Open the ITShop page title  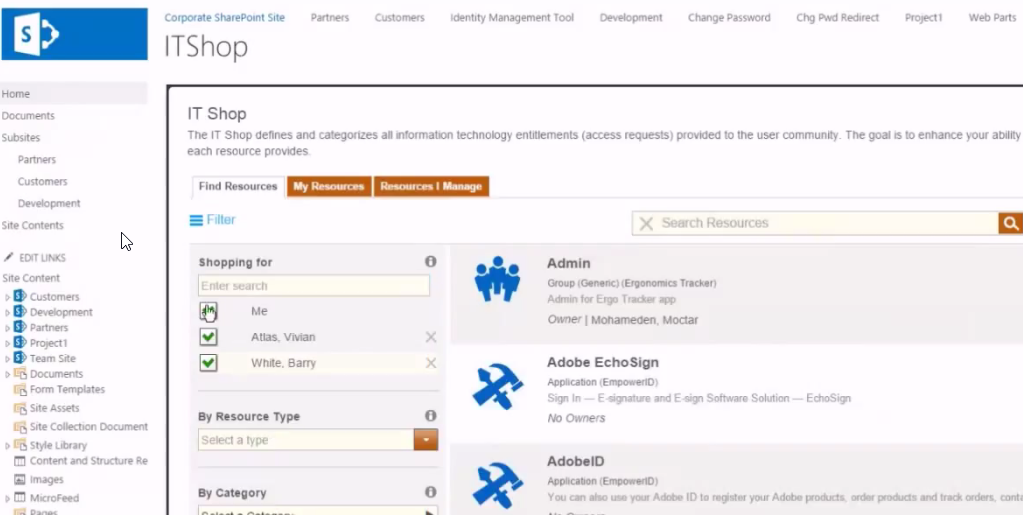(206, 47)
